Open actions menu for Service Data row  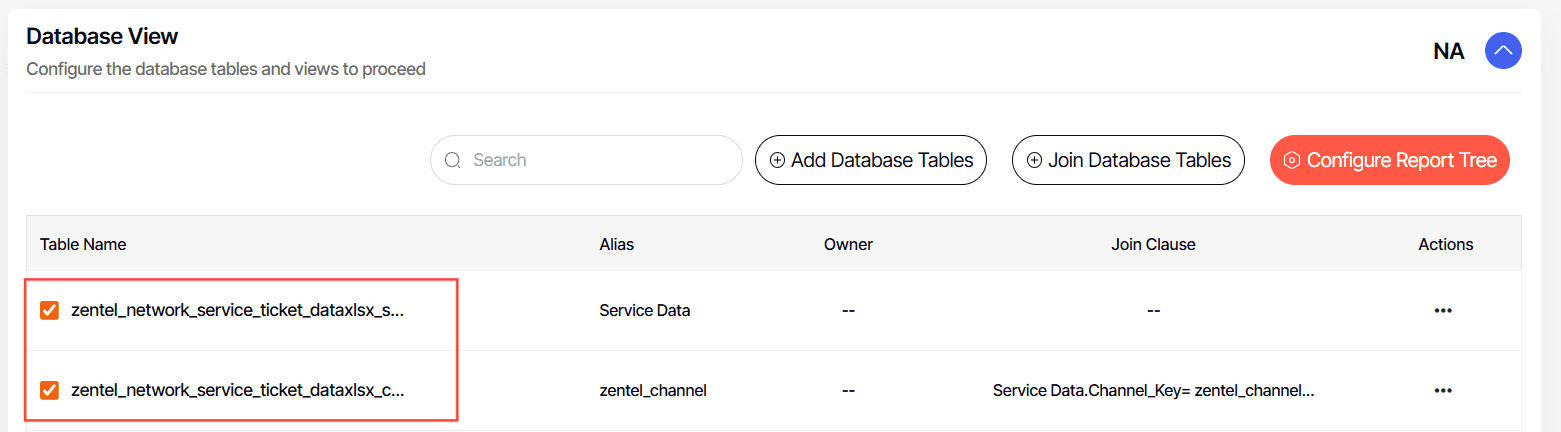[1443, 310]
